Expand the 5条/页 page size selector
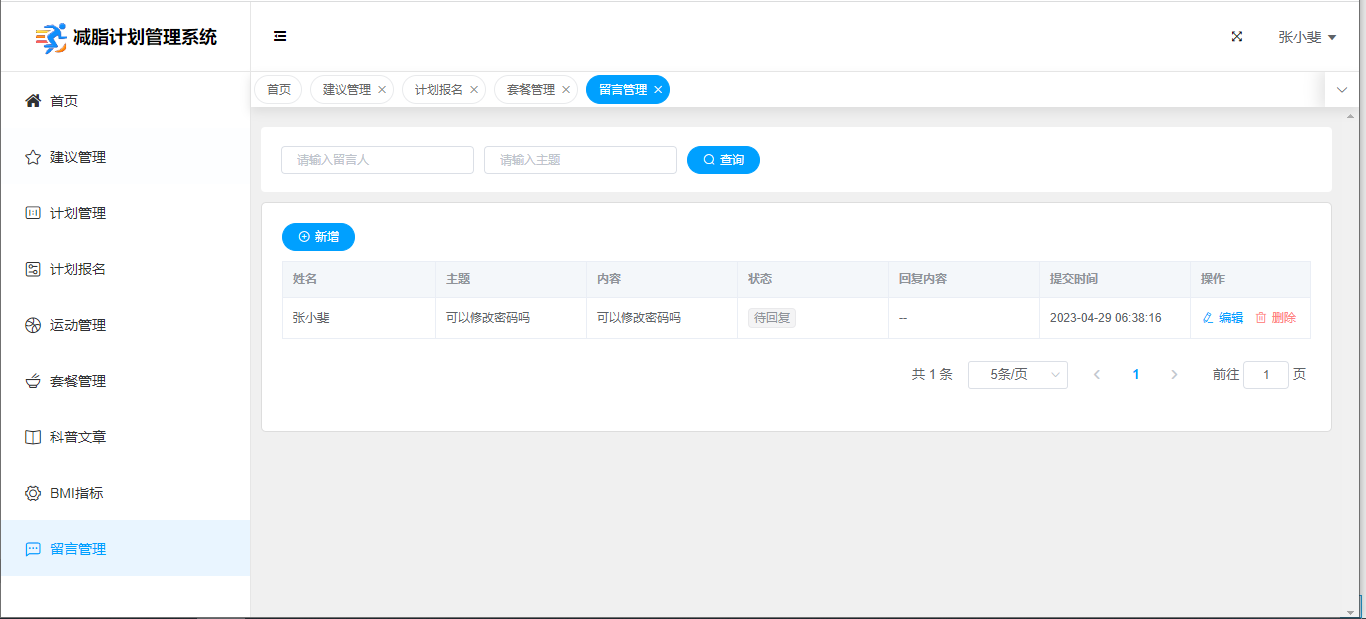1366x619 pixels. pyautogui.click(x=1017, y=375)
